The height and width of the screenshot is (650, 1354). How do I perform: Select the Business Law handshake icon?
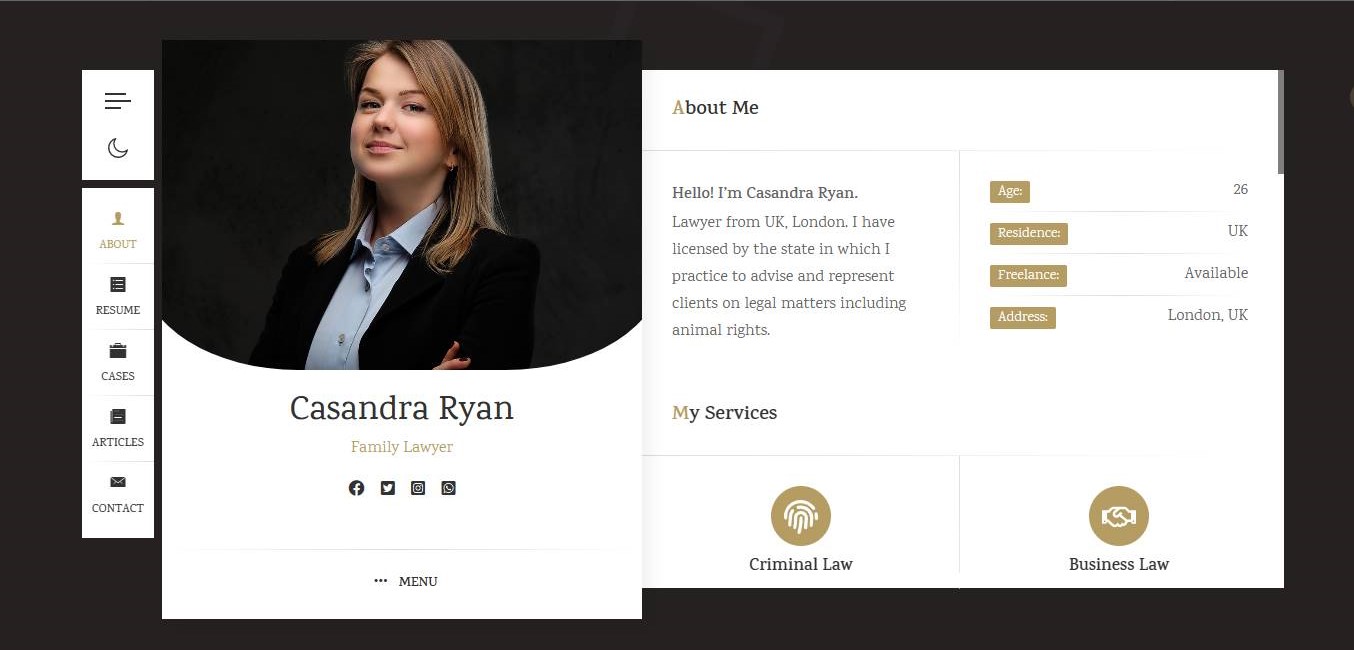(x=1119, y=516)
